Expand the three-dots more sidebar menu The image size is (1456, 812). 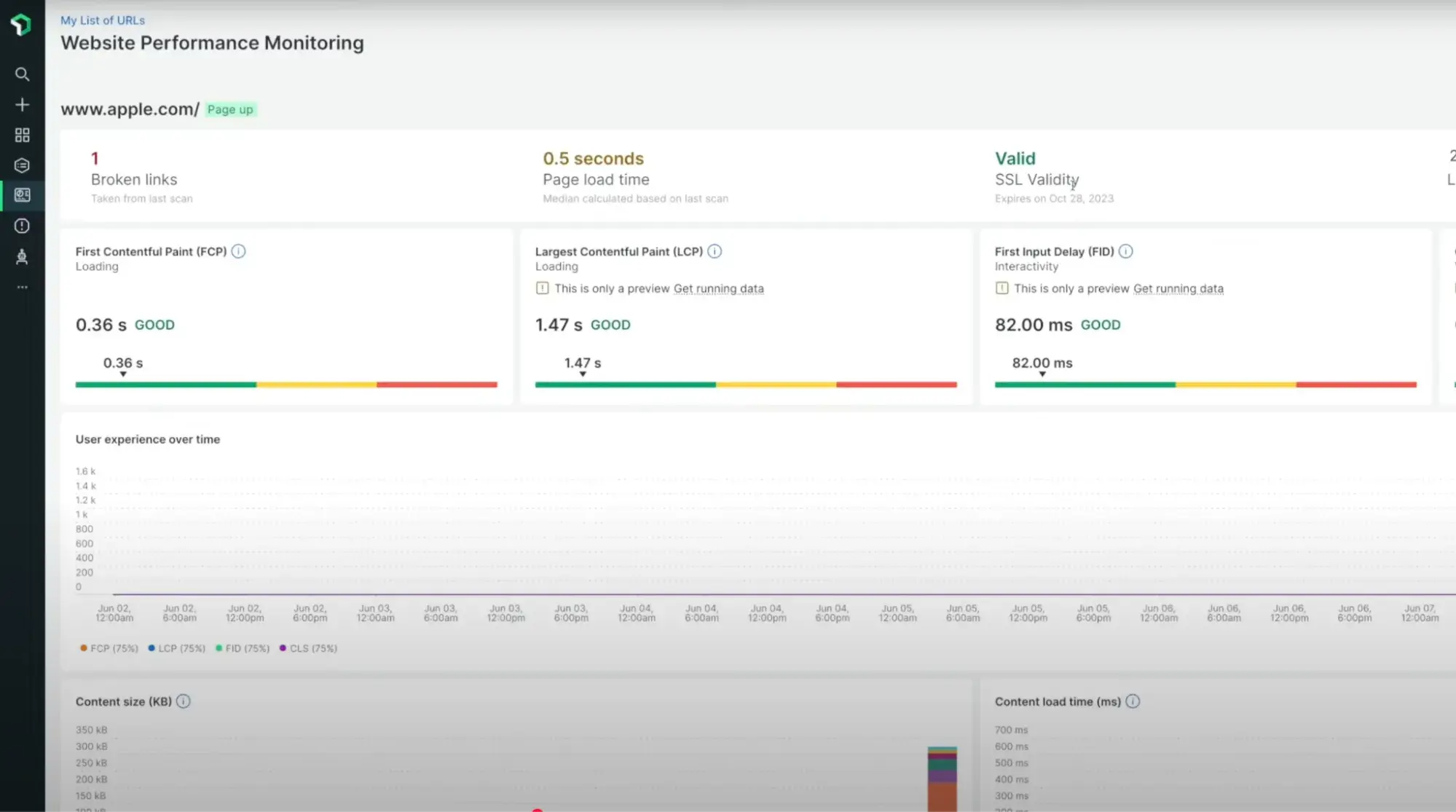[x=22, y=287]
